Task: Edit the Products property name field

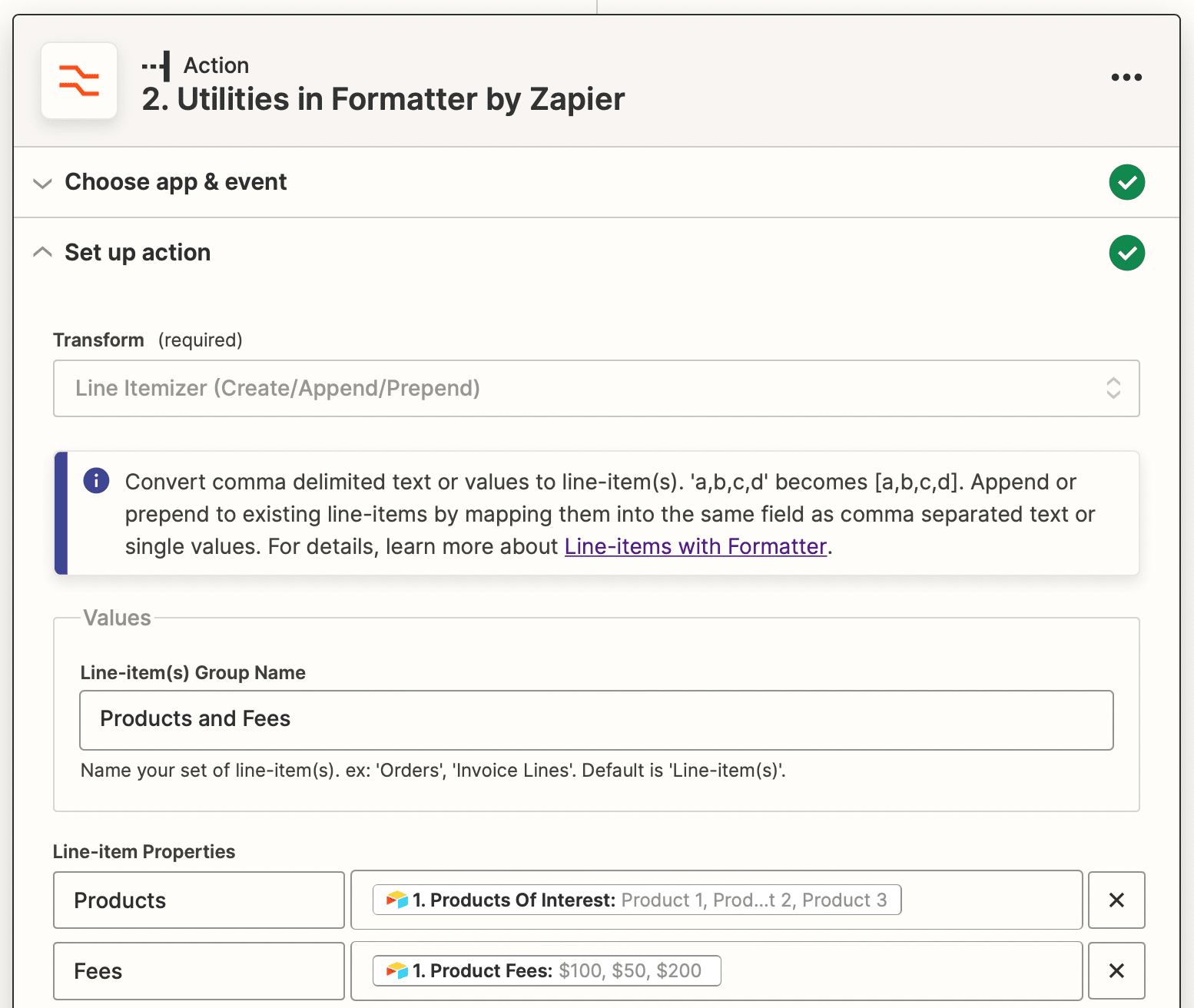Action: [198, 900]
